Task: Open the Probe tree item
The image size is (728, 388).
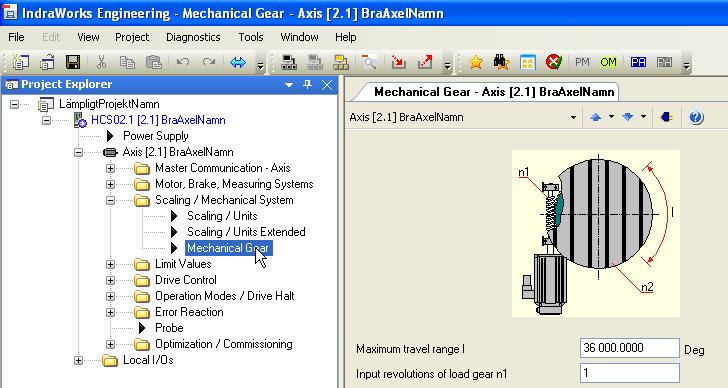Action: (169, 328)
